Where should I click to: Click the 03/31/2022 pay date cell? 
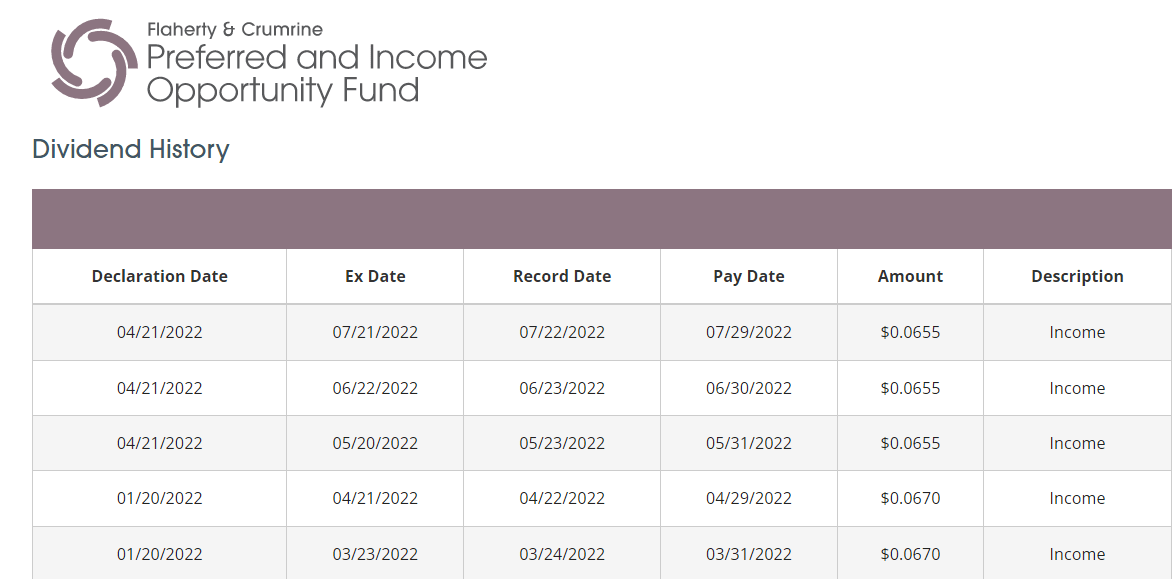pyautogui.click(x=749, y=555)
